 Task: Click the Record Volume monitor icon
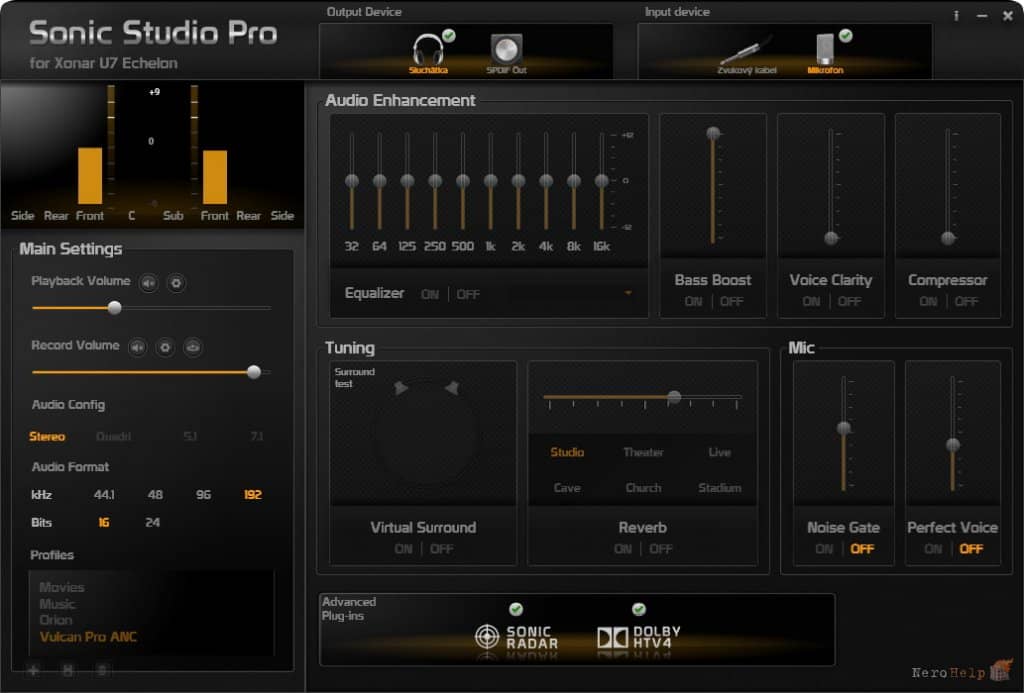click(193, 347)
